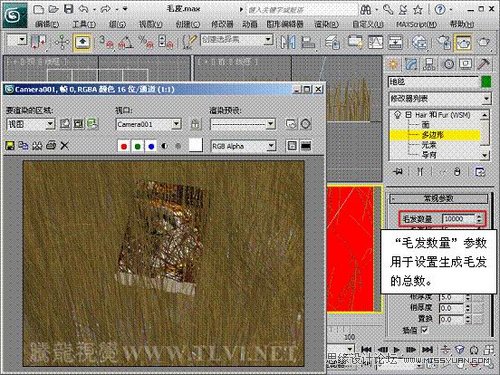
Task: Click the pin stack icon under modifier list
Action: coord(398,172)
